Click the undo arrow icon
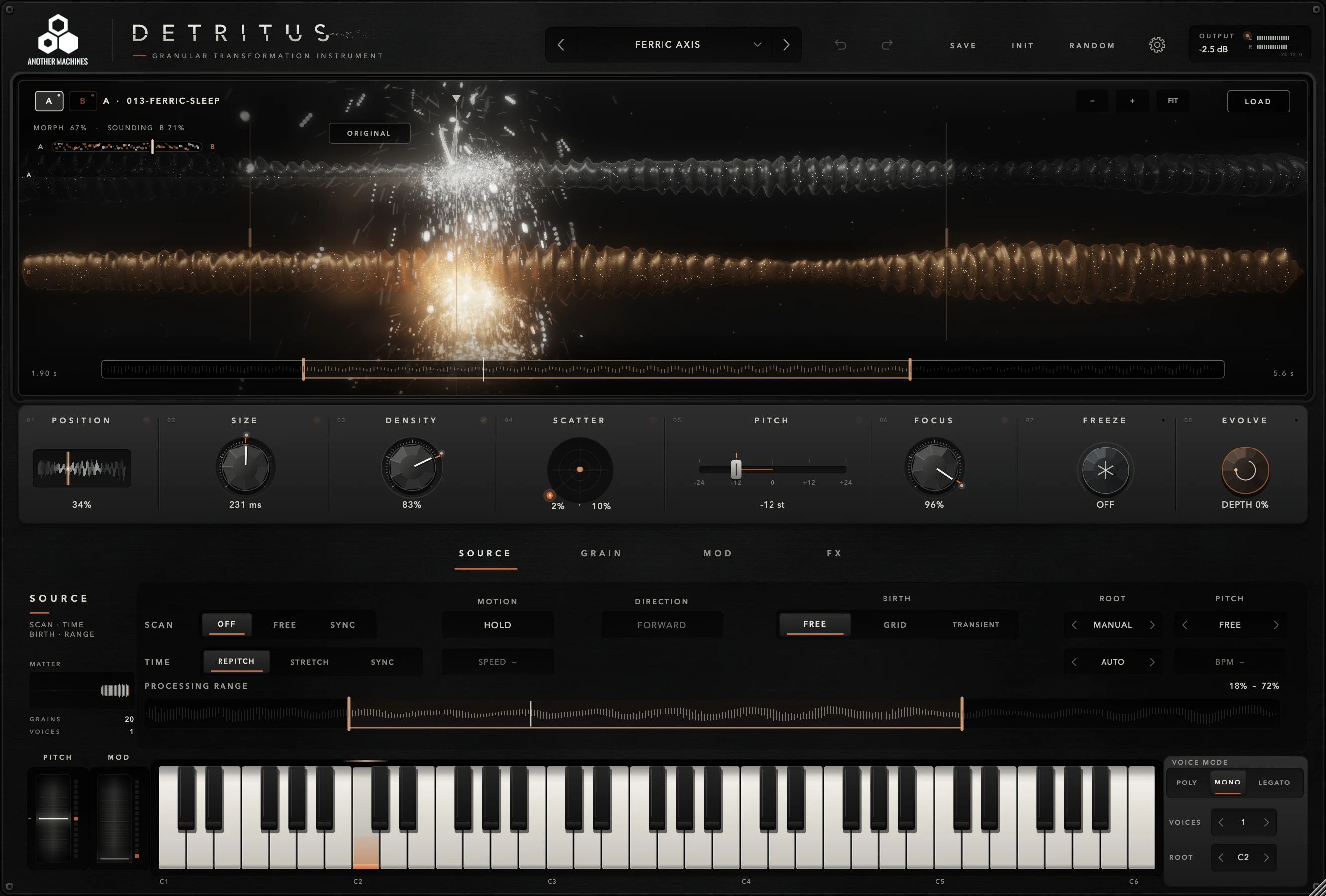 coord(840,44)
